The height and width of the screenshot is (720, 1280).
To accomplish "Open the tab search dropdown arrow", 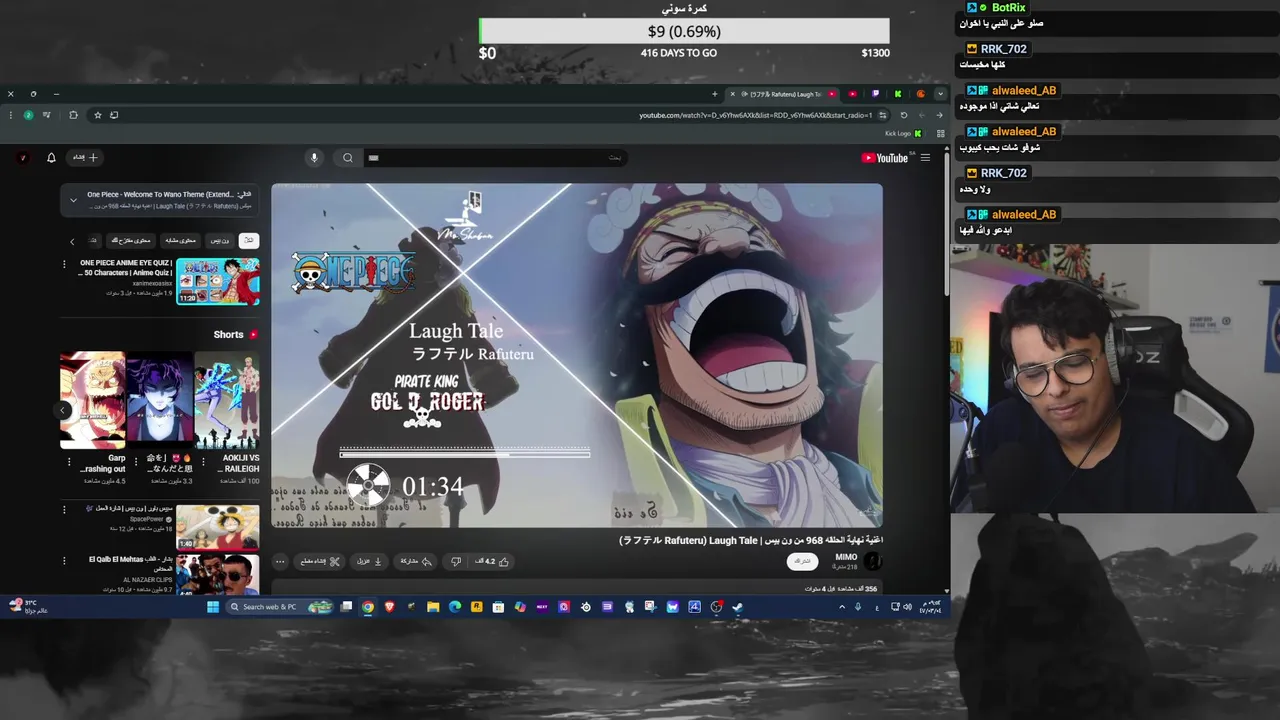I will [940, 94].
